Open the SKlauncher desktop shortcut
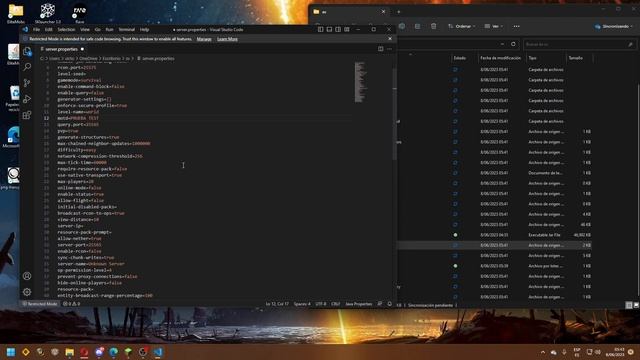This screenshot has height=360, width=640. click(x=48, y=13)
